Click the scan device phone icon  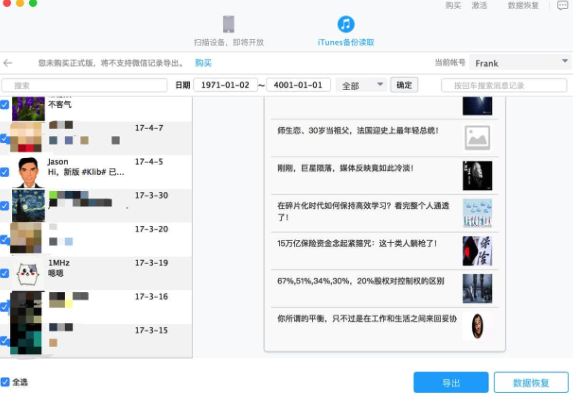coord(229,24)
